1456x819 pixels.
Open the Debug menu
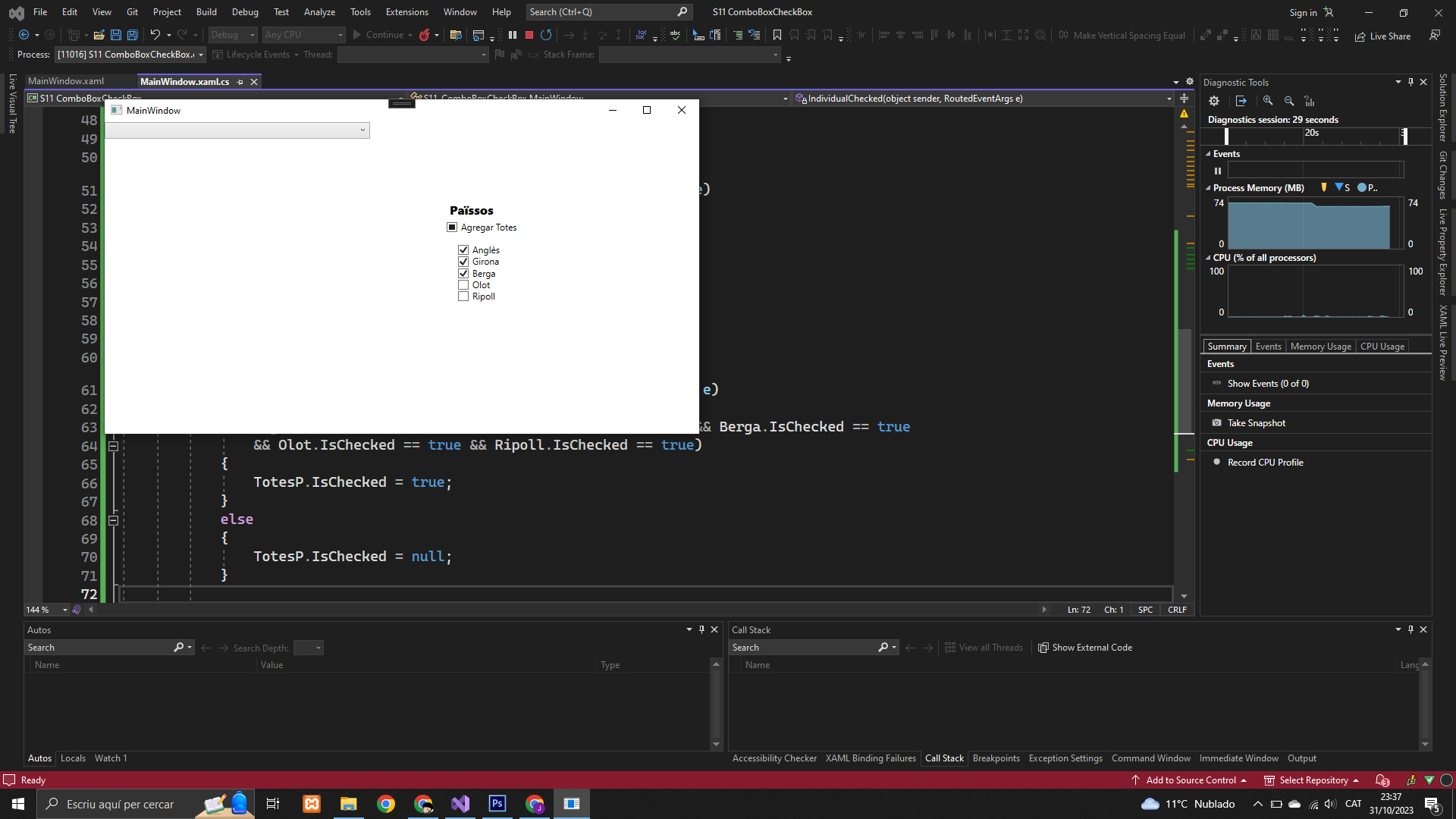pyautogui.click(x=244, y=12)
